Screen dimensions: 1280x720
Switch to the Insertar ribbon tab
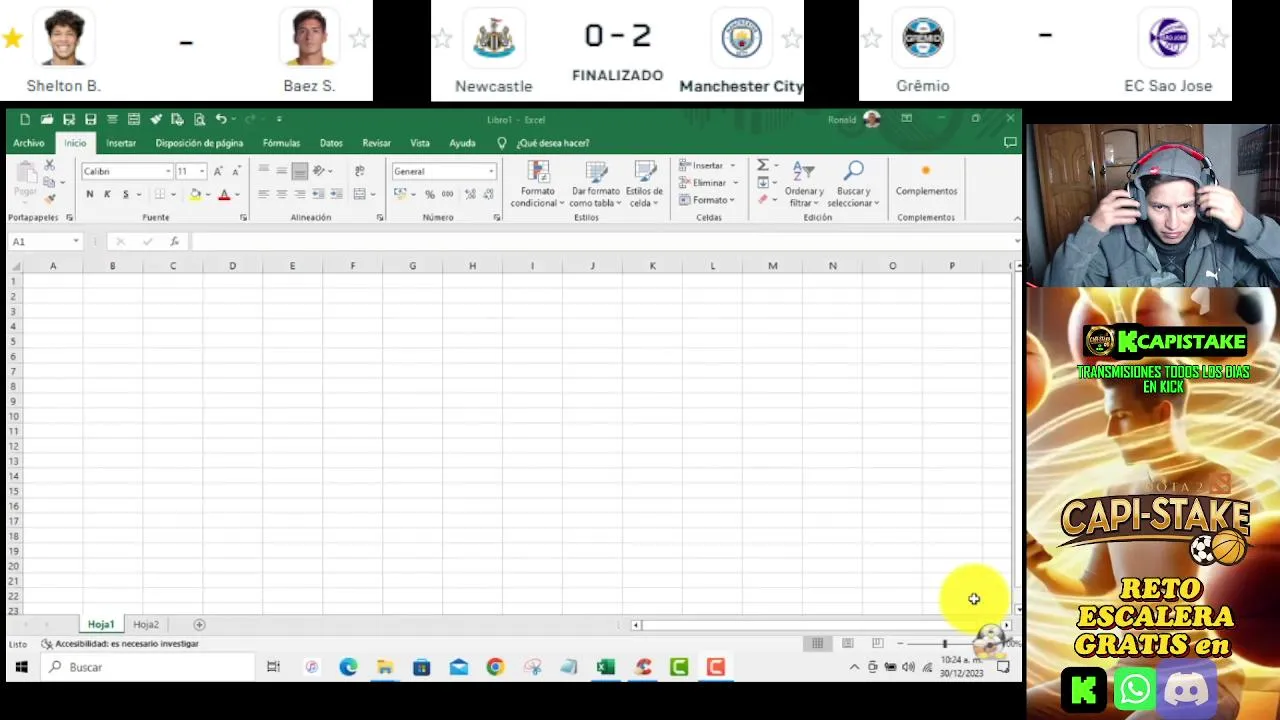(x=121, y=143)
